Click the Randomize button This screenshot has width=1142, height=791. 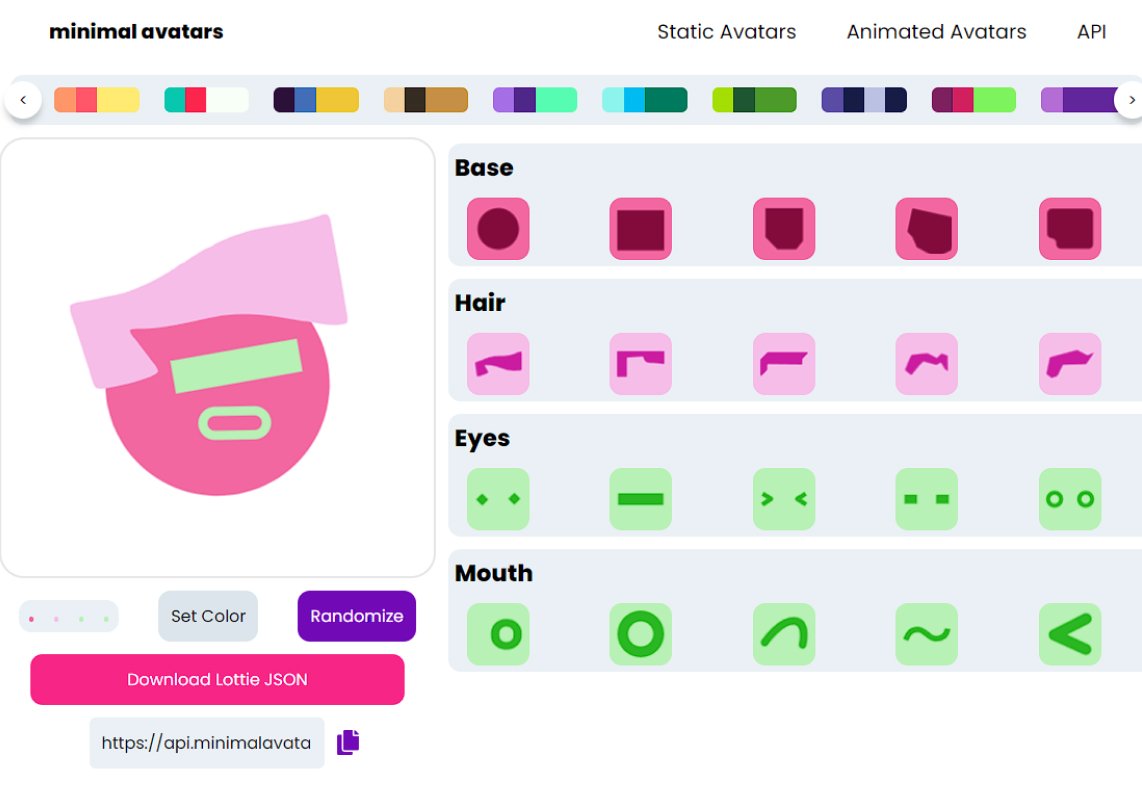[x=356, y=616]
